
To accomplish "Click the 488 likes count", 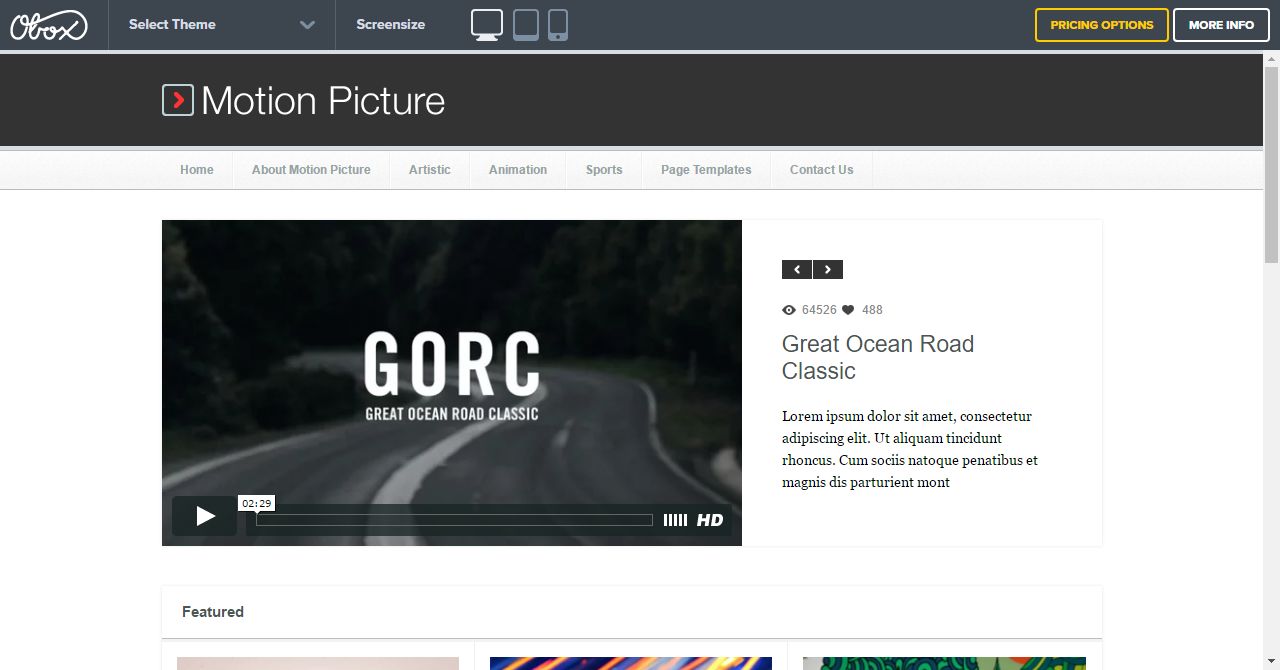I will [872, 310].
